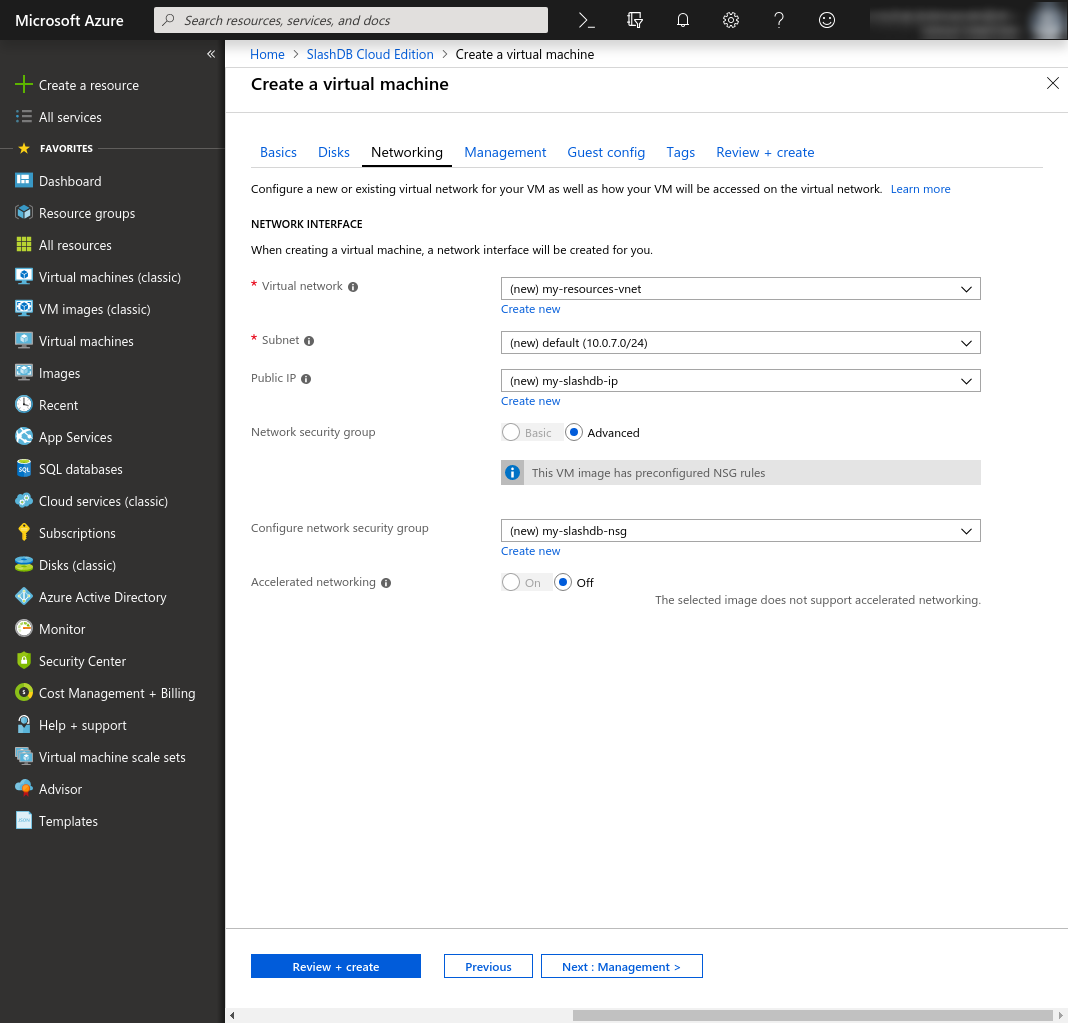Click the blue Review + create button
The width and height of the screenshot is (1068, 1023).
click(335, 967)
